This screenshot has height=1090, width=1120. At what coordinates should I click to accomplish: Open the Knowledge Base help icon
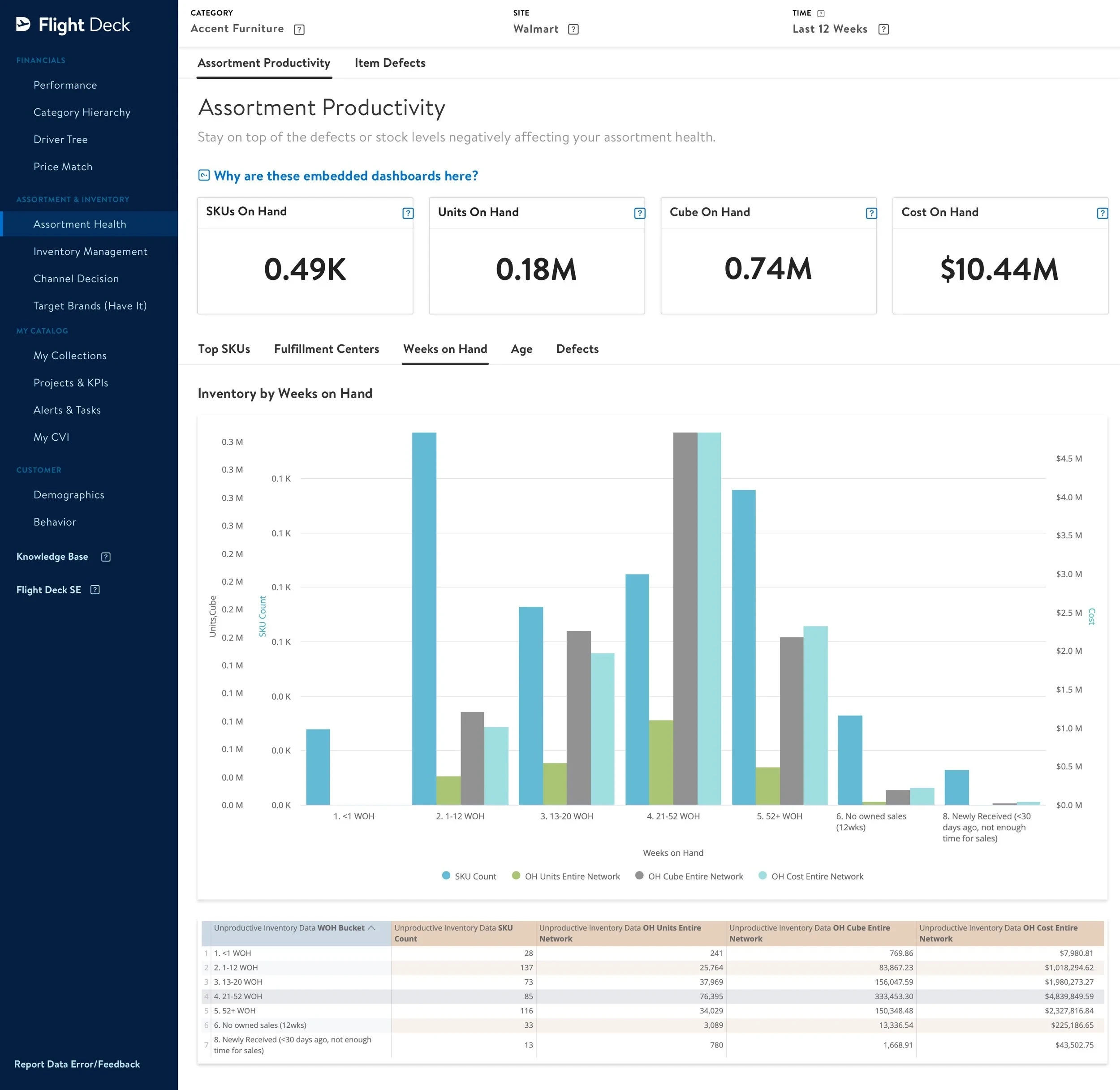106,557
